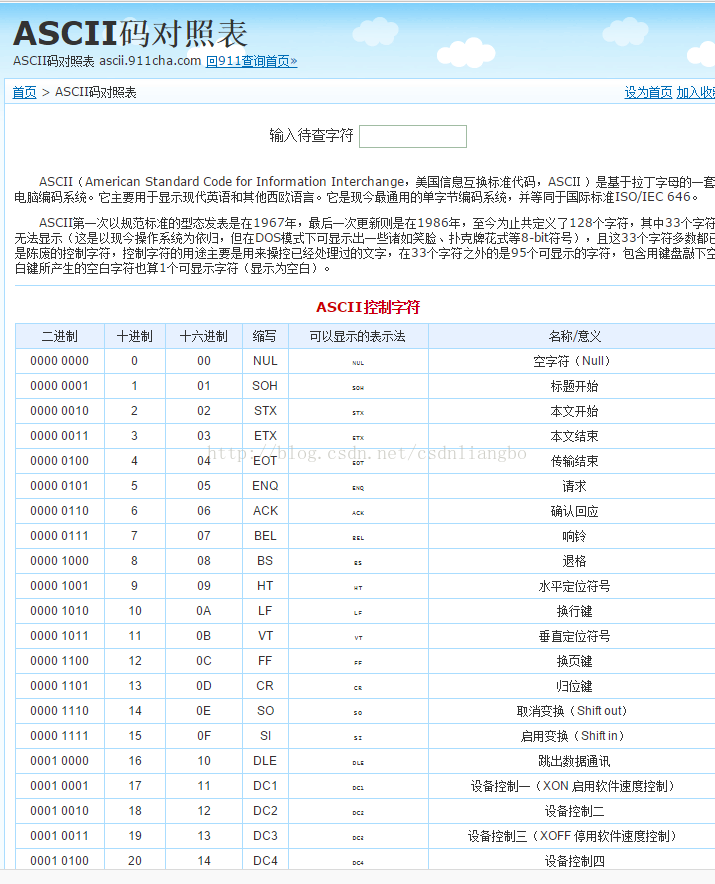Select the HT abbreviation cell
The image size is (715, 884).
tap(265, 586)
